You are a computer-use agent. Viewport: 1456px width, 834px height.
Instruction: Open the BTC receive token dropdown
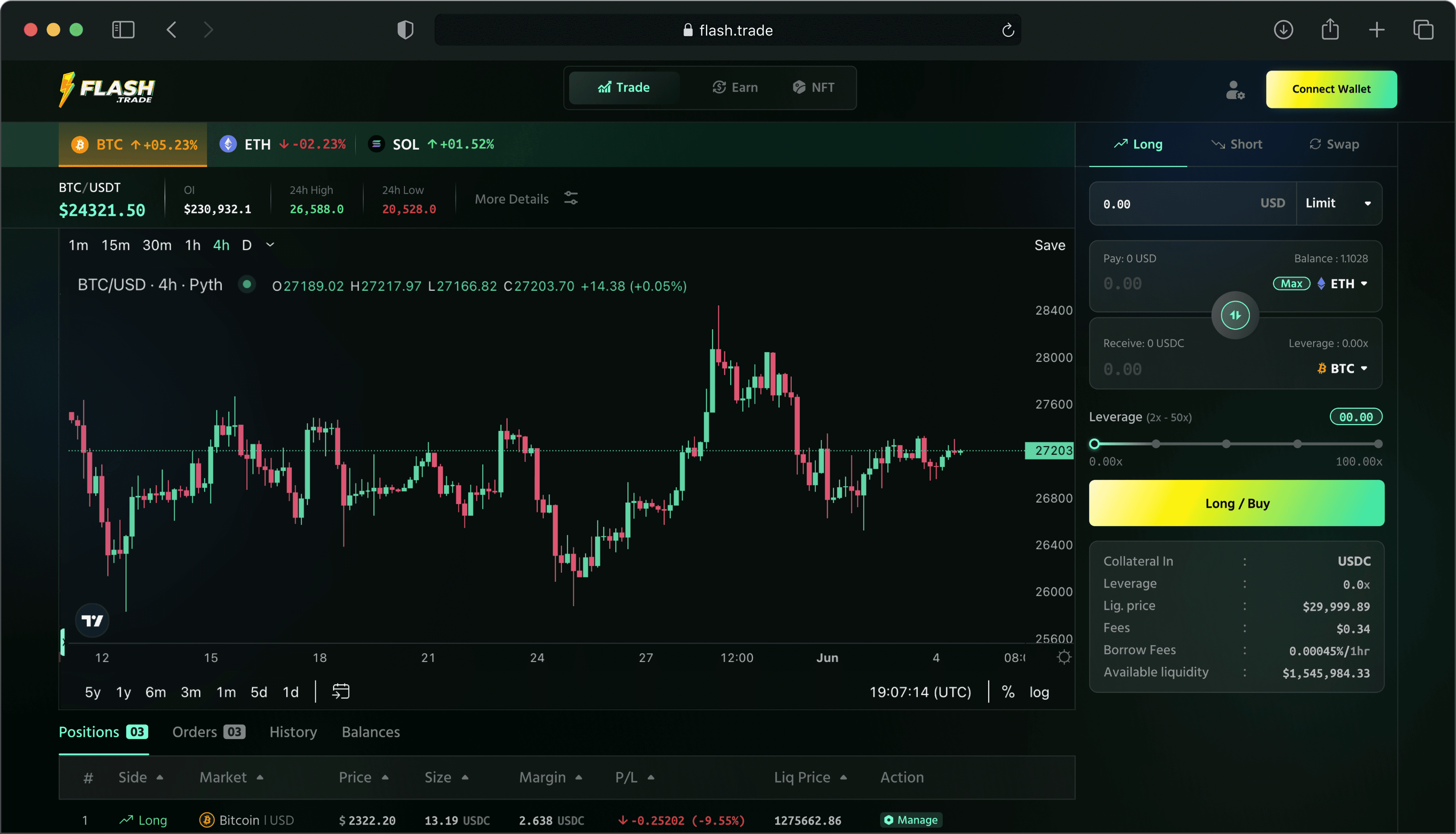click(x=1343, y=368)
